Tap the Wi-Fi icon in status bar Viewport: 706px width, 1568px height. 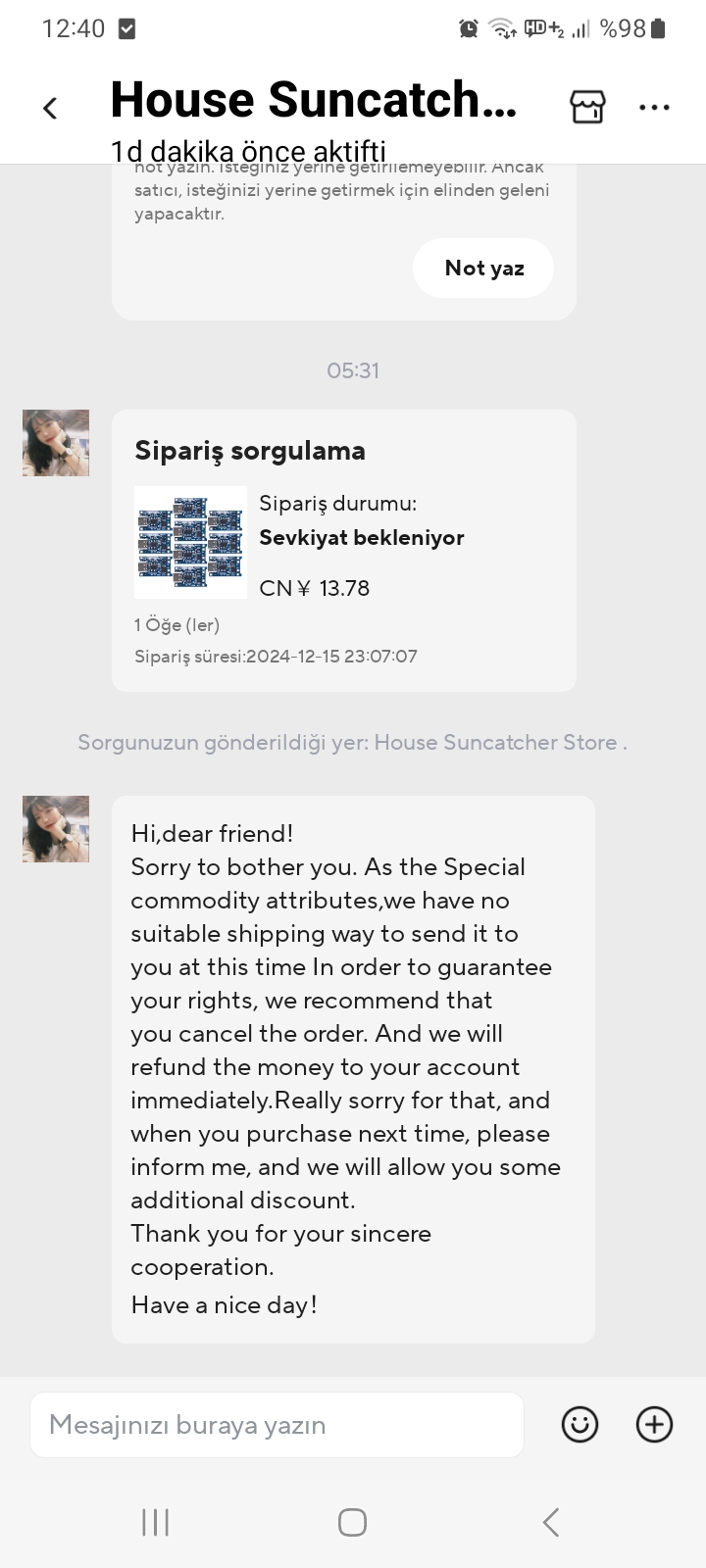(x=503, y=28)
